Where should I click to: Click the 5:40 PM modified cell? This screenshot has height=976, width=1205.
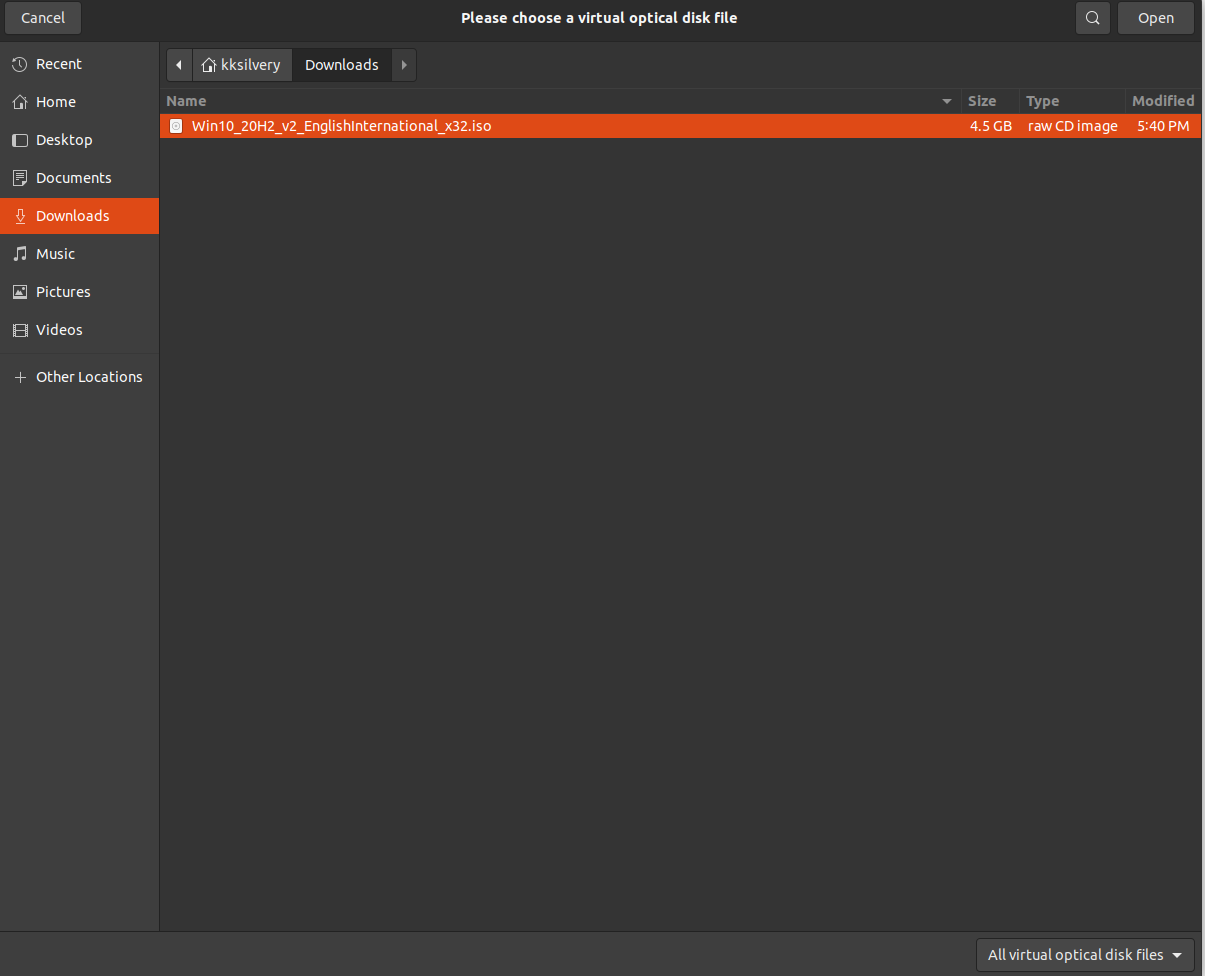click(1163, 126)
